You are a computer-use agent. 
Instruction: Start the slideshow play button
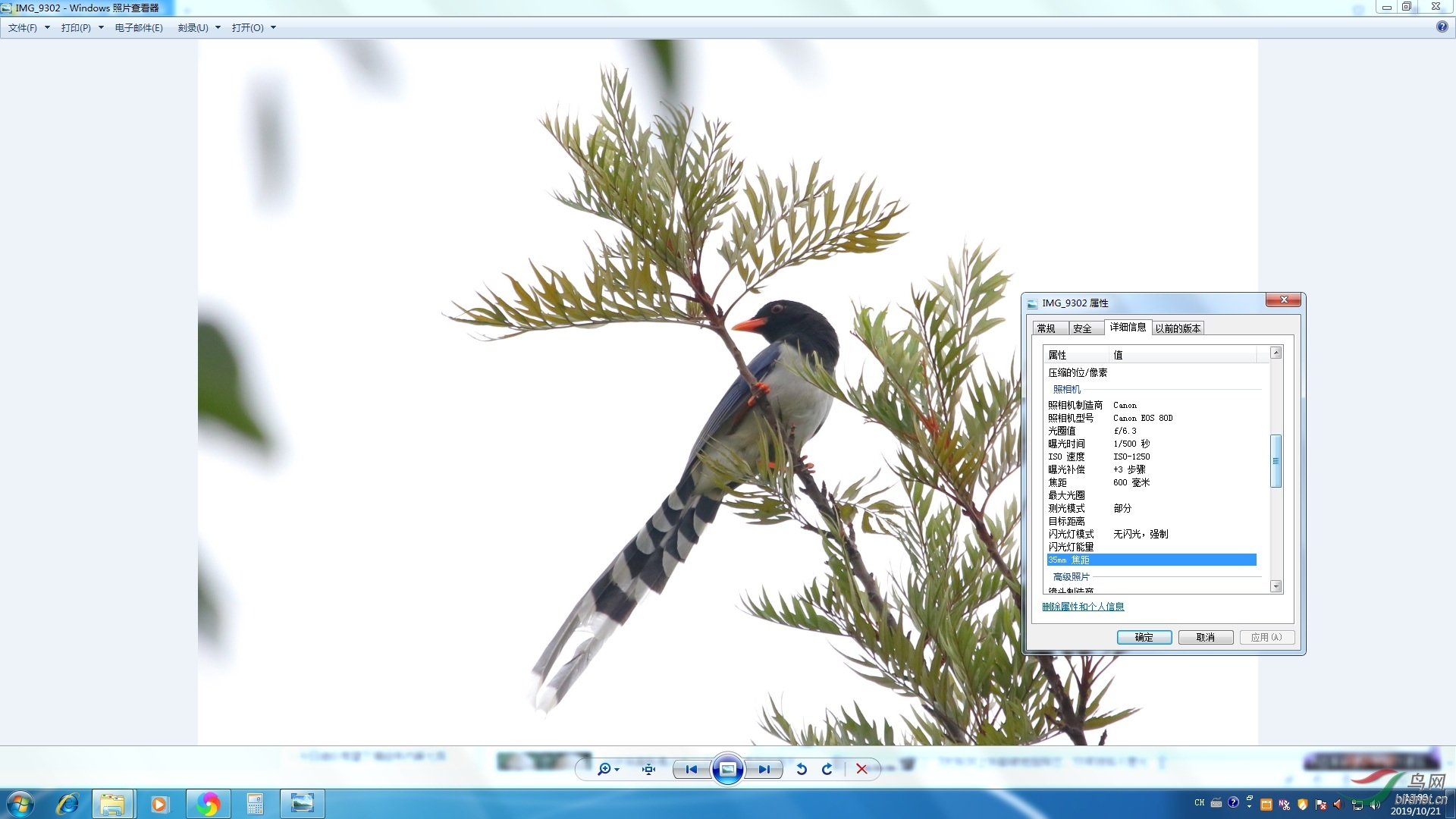pos(727,769)
